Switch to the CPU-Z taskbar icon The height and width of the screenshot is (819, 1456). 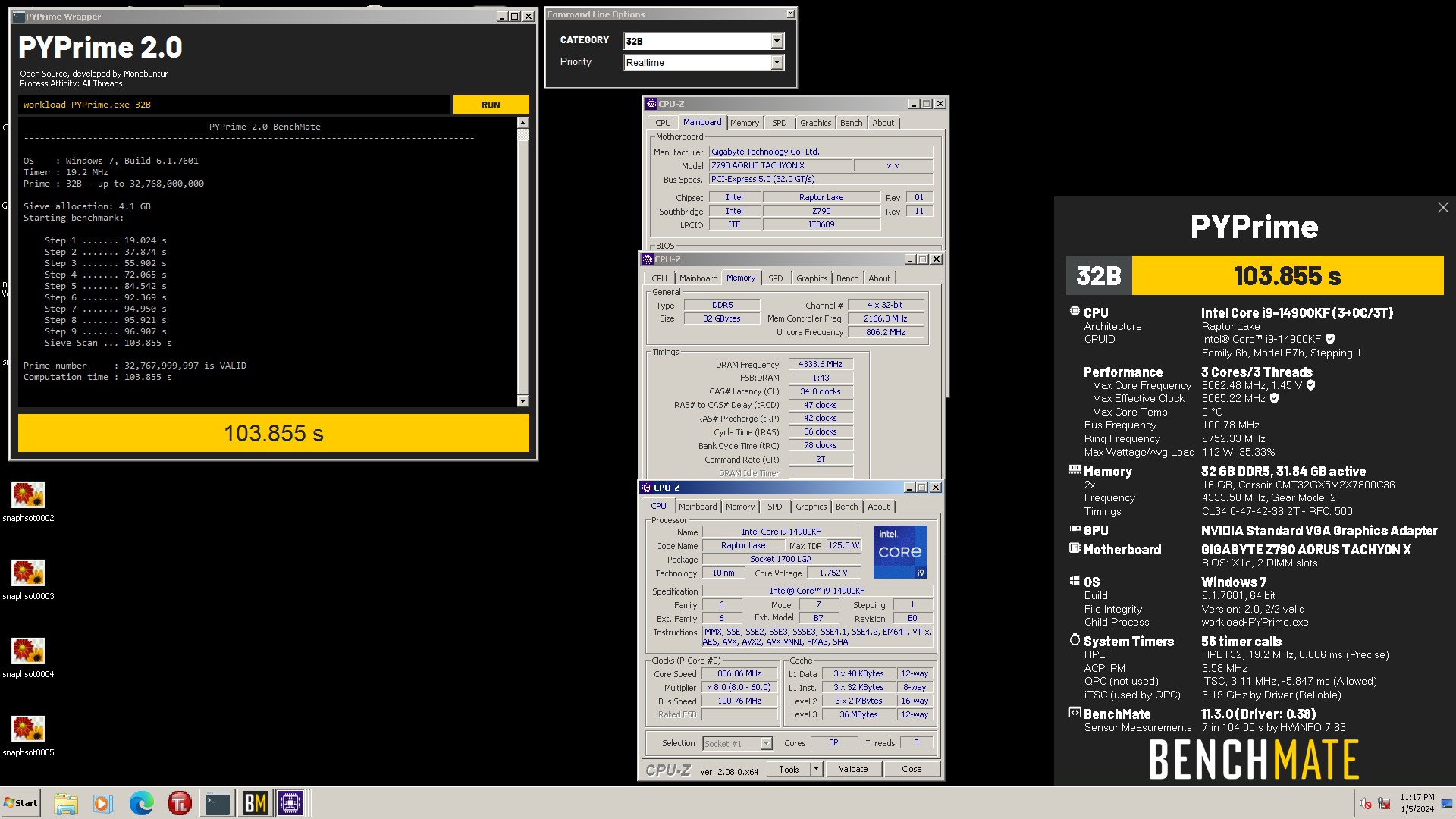tap(291, 803)
